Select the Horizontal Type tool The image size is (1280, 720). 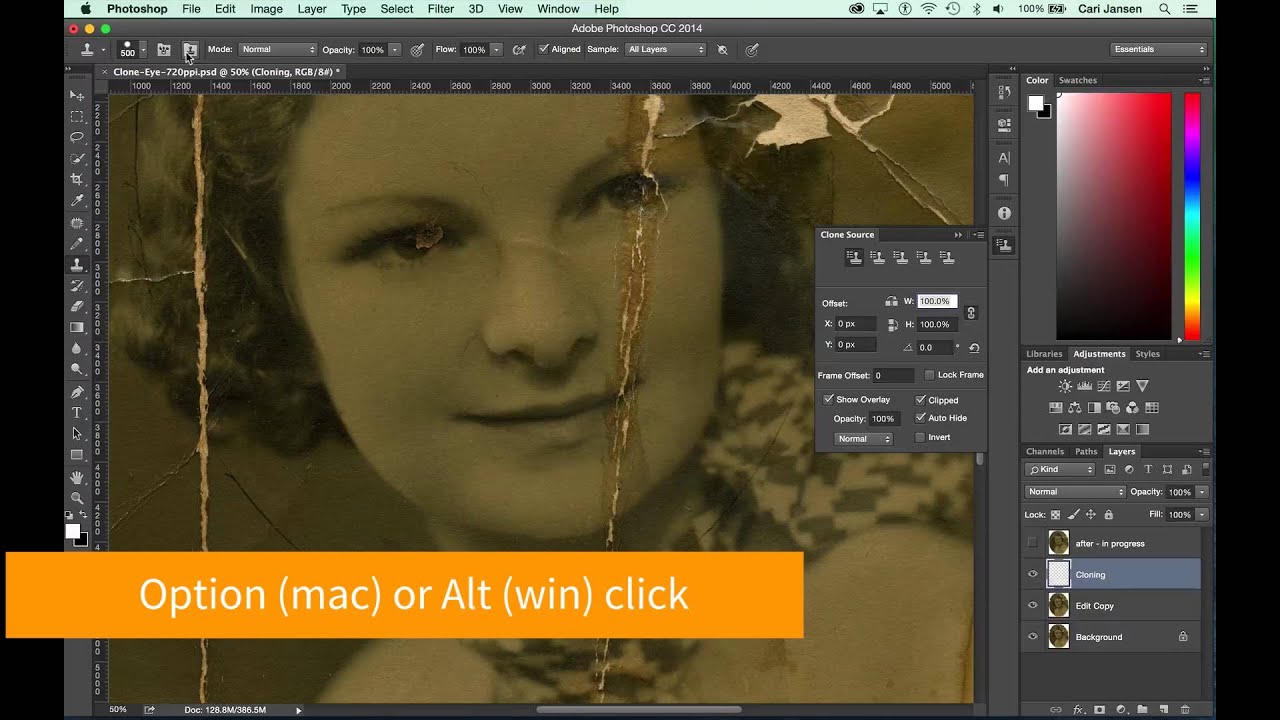77,413
